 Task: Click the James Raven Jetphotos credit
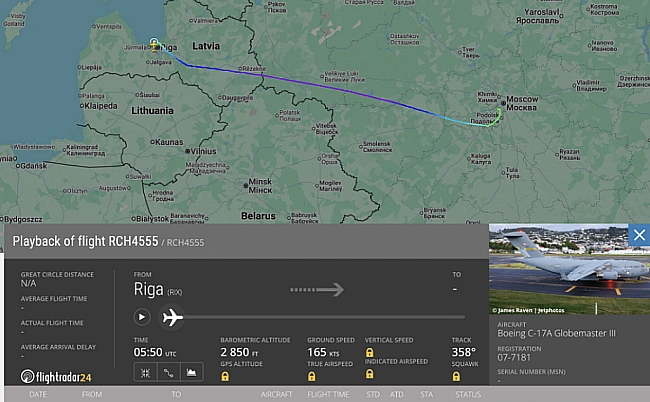pyautogui.click(x=528, y=310)
